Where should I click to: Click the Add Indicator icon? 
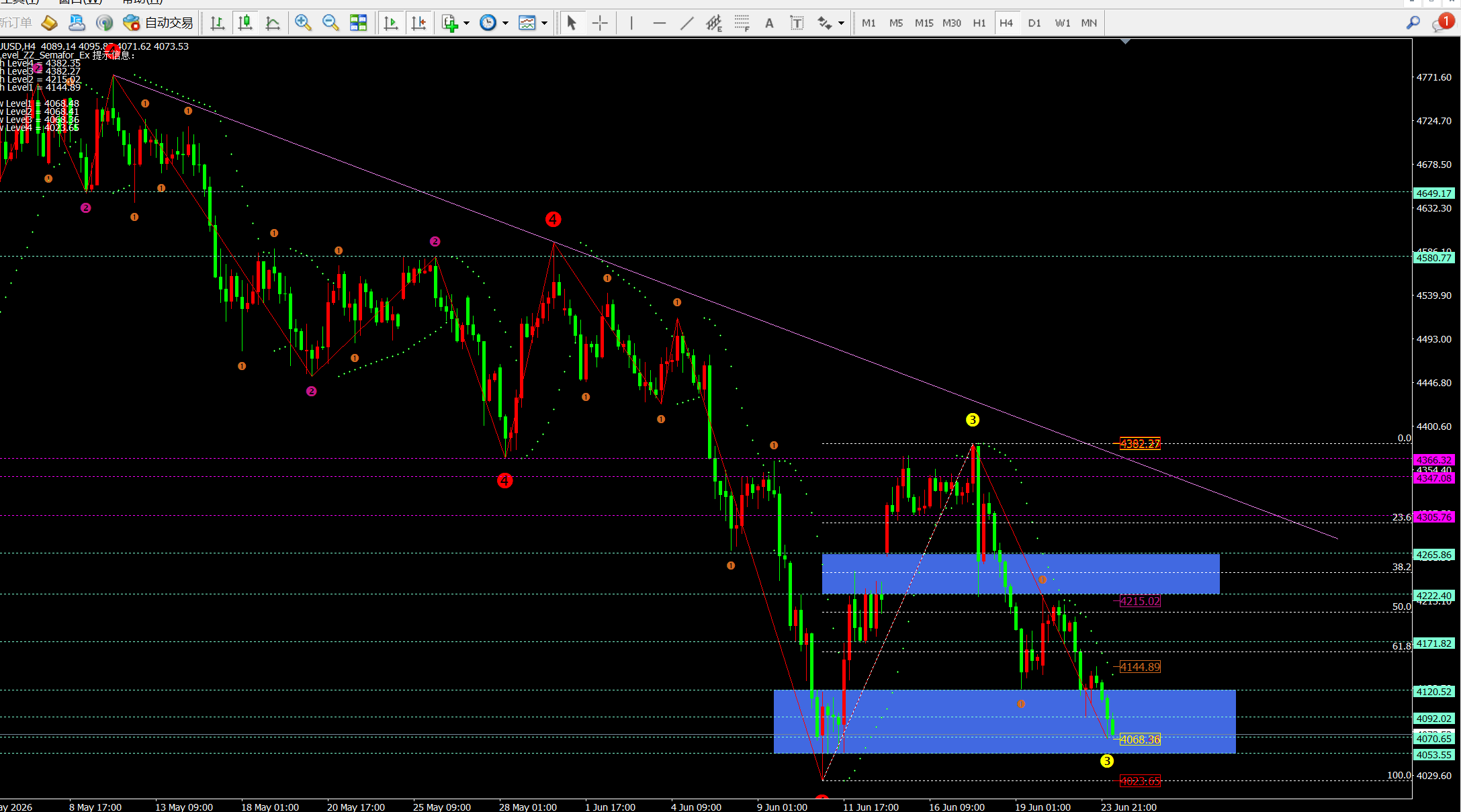[x=449, y=23]
